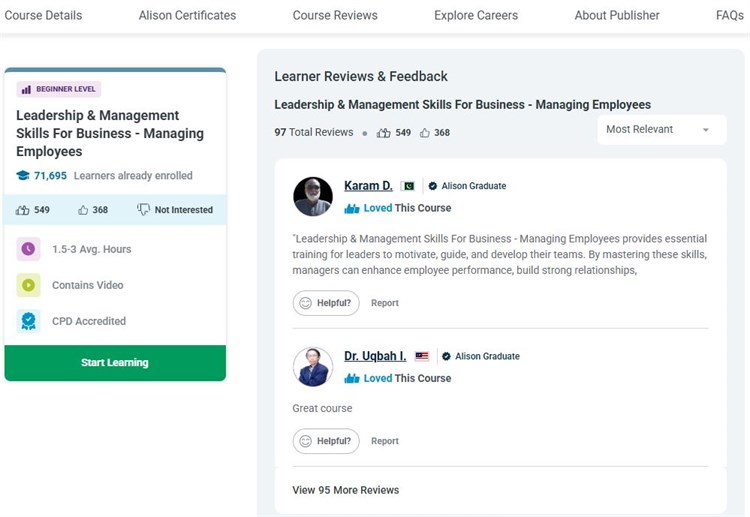Report Karam D.'s review
The width and height of the screenshot is (750, 517).
(x=385, y=303)
